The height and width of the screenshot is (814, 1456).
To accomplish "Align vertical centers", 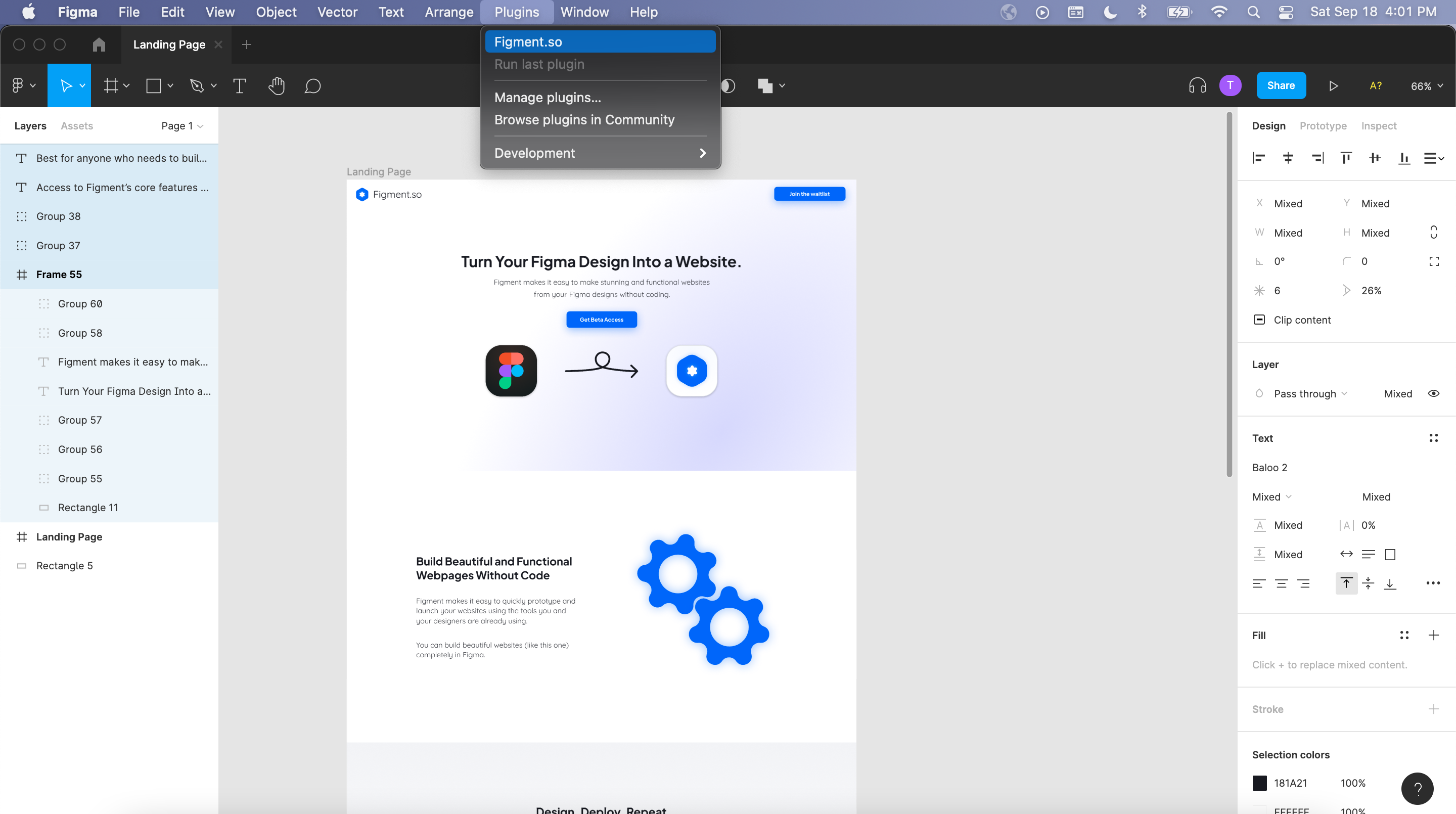I will [1375, 158].
